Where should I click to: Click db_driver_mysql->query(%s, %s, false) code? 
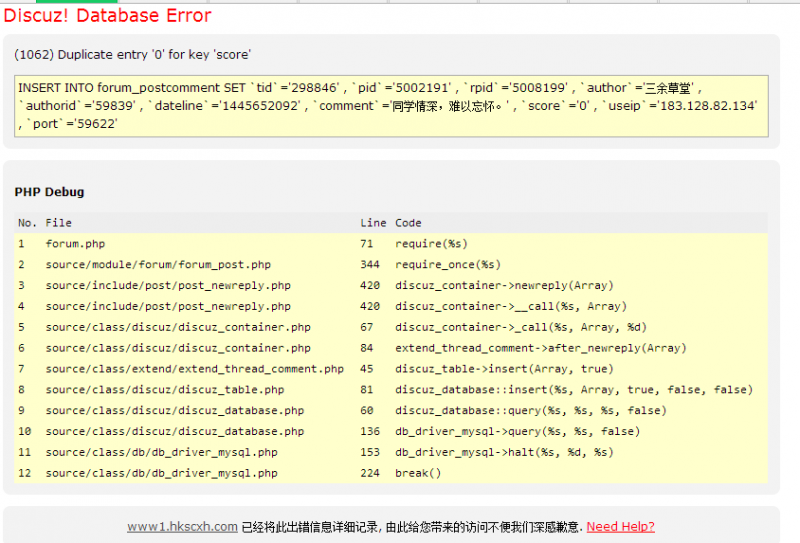[517, 431]
